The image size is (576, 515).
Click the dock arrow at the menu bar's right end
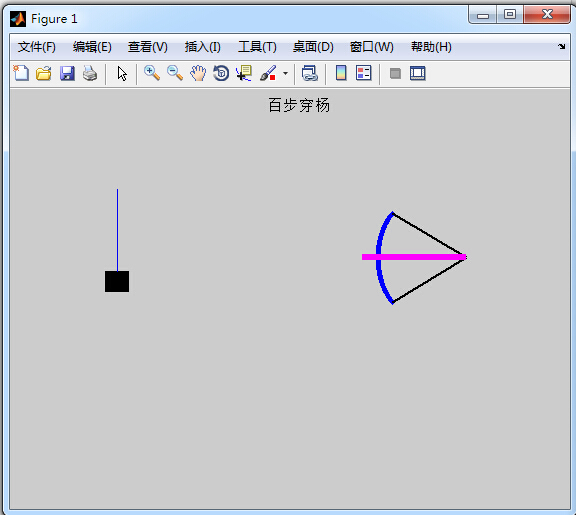pyautogui.click(x=561, y=46)
